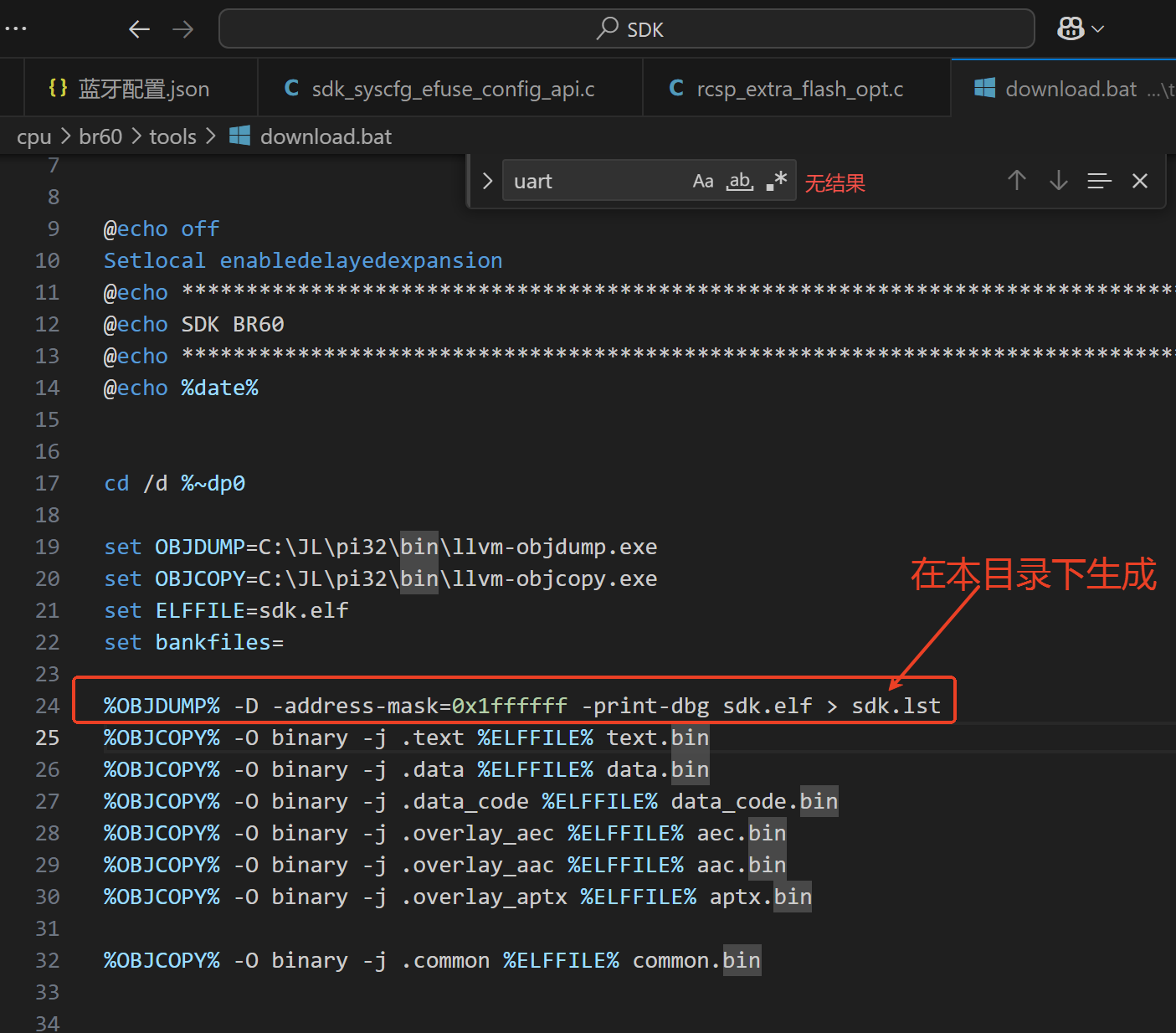
Task: Expand the Replace toggle in find widget
Action: point(487,181)
